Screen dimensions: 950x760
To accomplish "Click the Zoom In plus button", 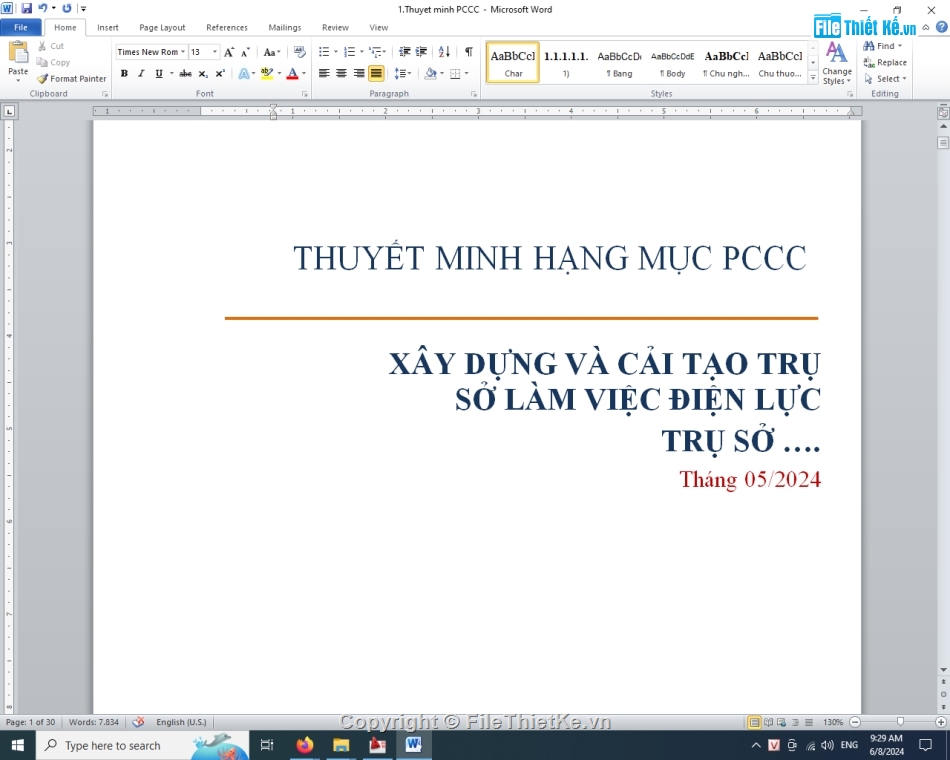I will click(941, 722).
